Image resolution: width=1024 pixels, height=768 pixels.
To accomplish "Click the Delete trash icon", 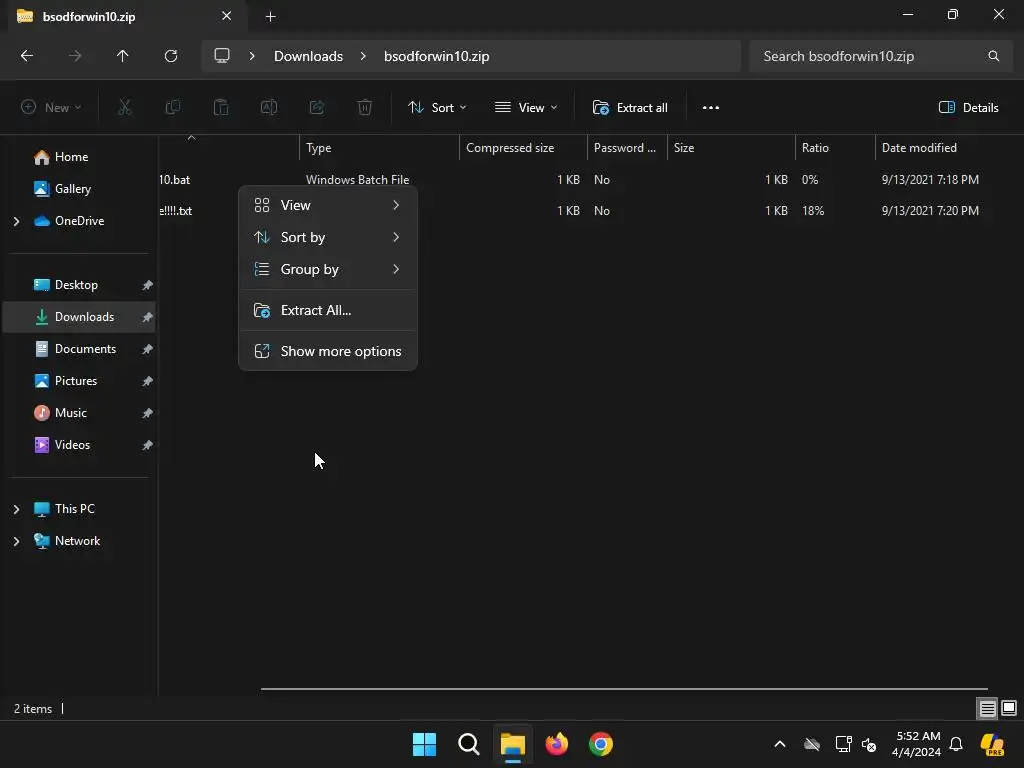I will (x=365, y=108).
